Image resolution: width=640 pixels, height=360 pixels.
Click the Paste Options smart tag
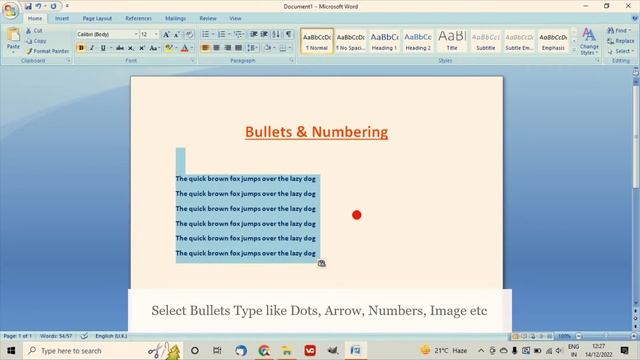(x=322, y=264)
